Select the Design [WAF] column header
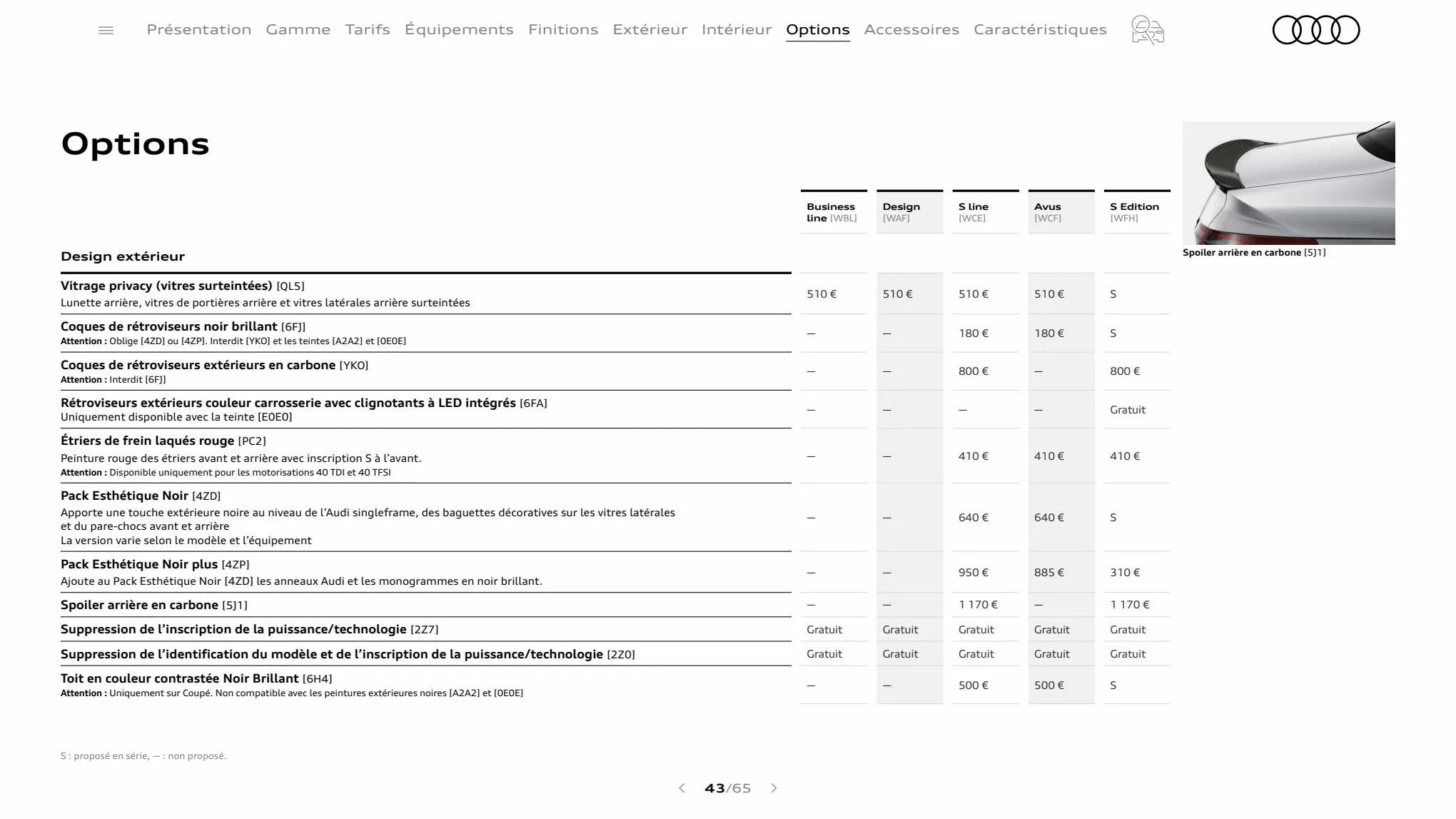The image size is (1456, 819). [x=909, y=212]
